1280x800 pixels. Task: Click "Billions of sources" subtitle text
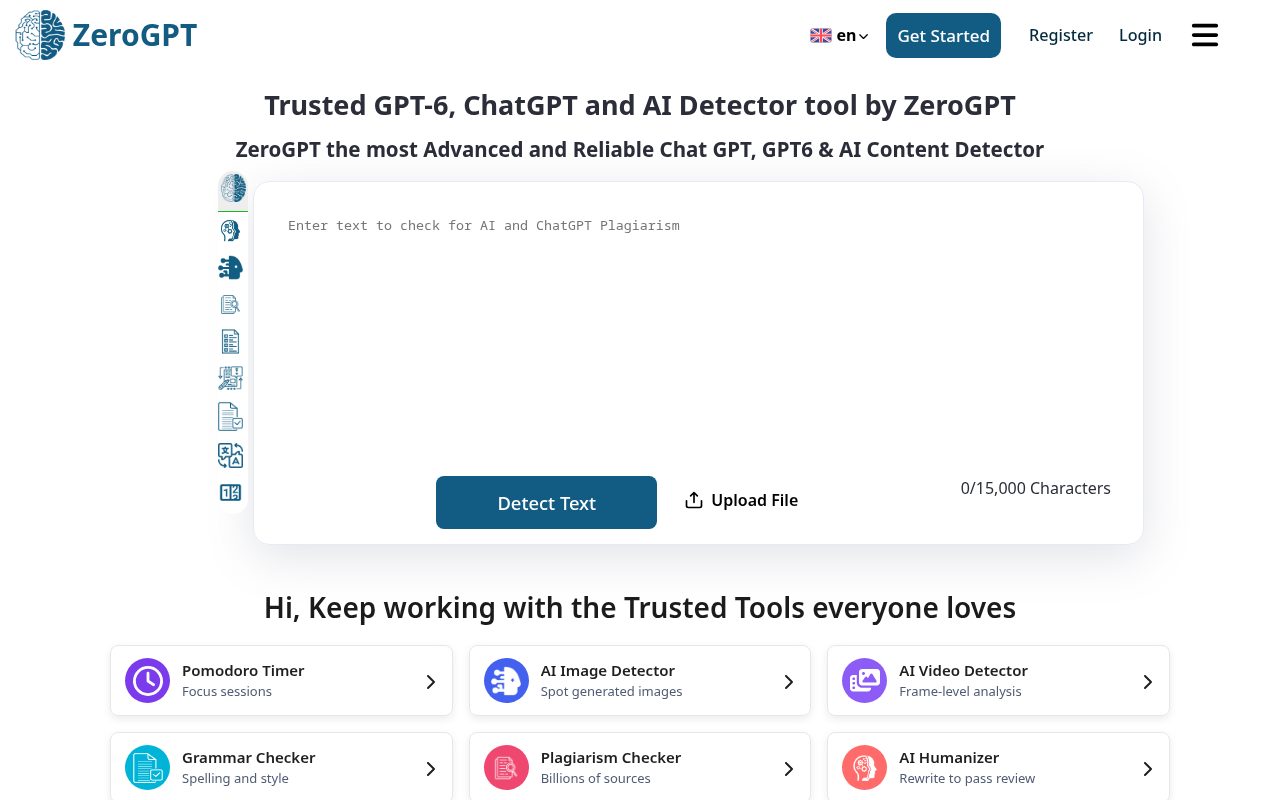(596, 779)
